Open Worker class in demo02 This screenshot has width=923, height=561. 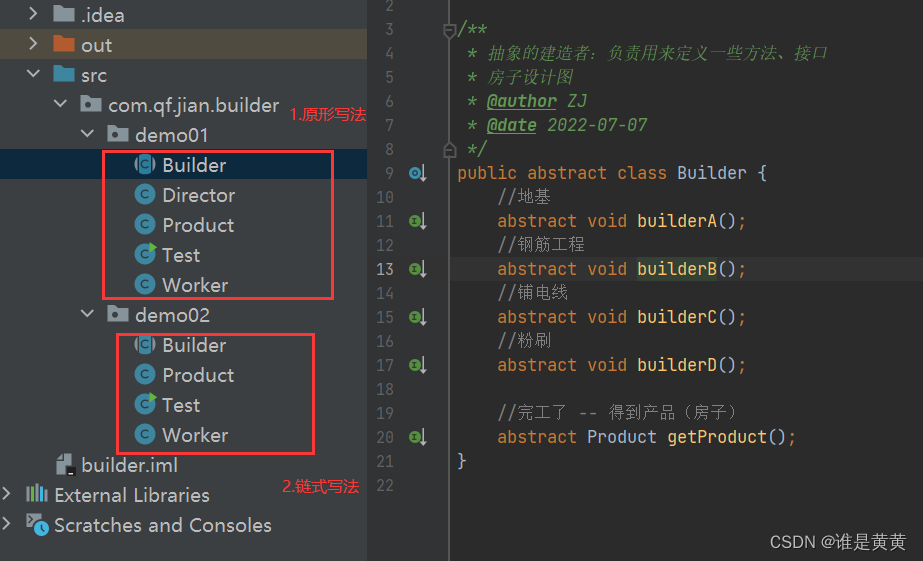point(195,435)
